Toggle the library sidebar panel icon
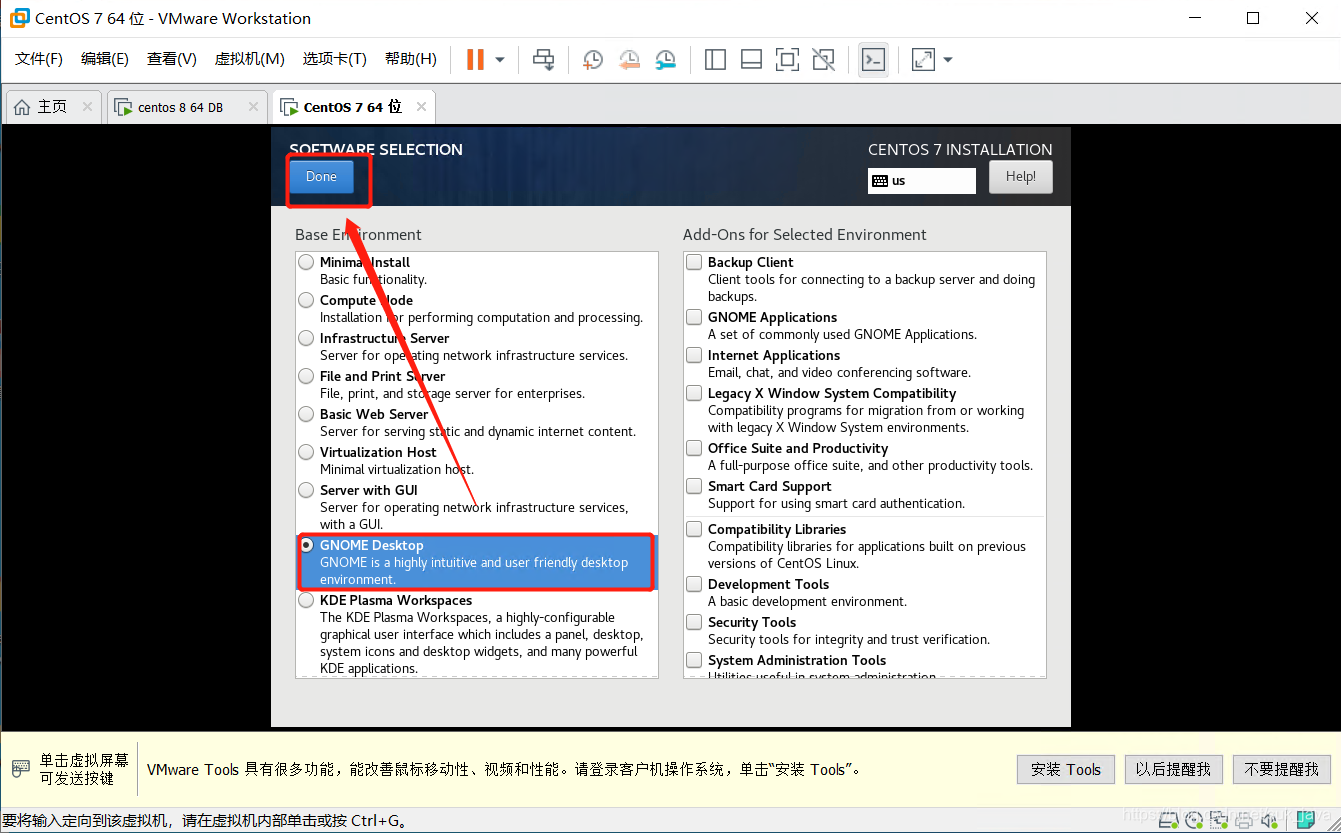Screen dimensions: 1341x833 pyautogui.click(x=715, y=60)
